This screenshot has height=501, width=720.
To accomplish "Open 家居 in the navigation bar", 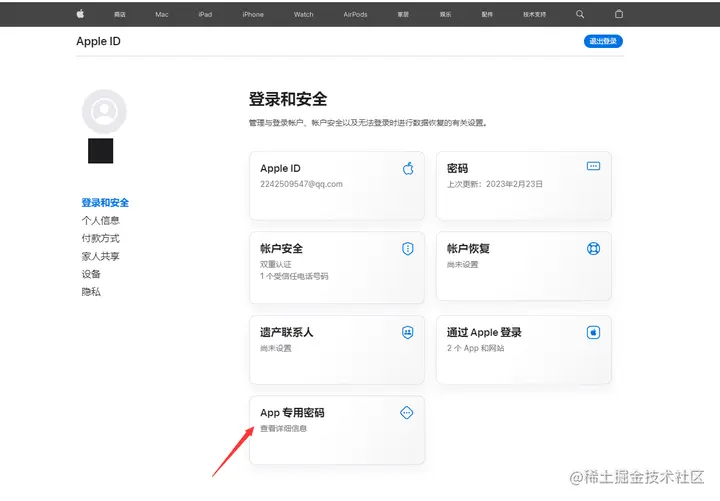I will pyautogui.click(x=403, y=15).
